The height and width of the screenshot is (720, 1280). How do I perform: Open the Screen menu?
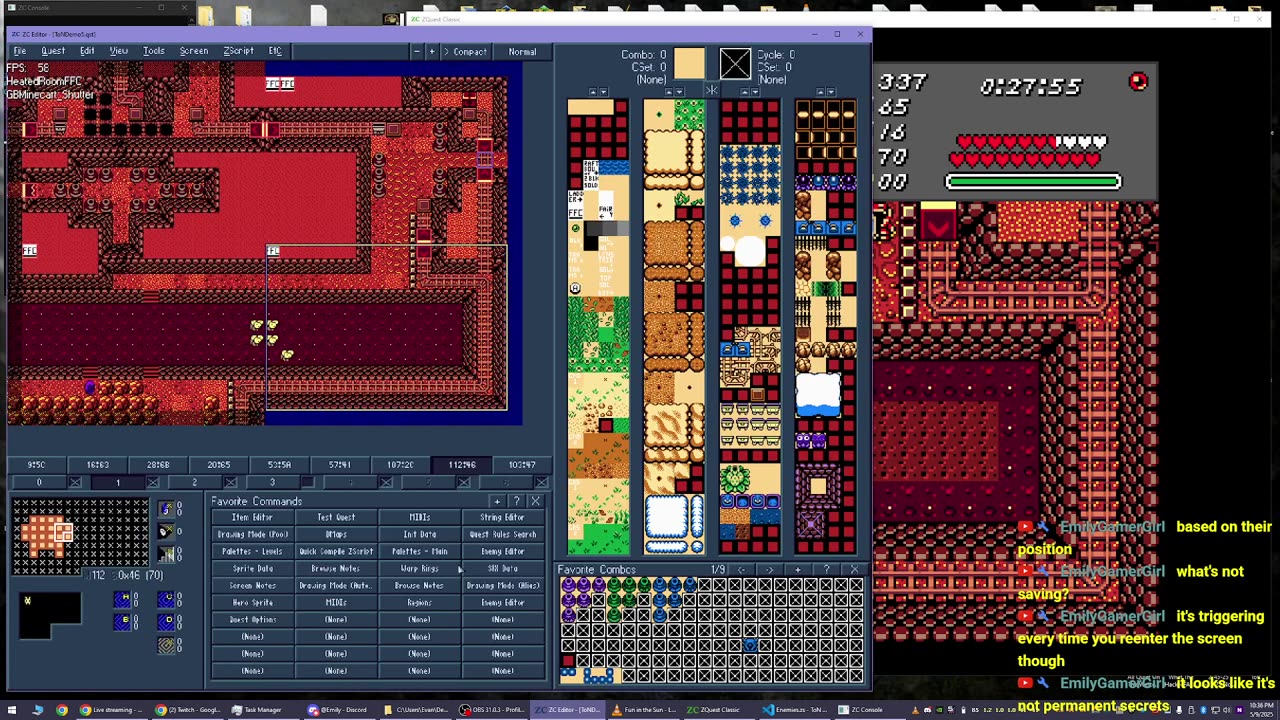(194, 51)
